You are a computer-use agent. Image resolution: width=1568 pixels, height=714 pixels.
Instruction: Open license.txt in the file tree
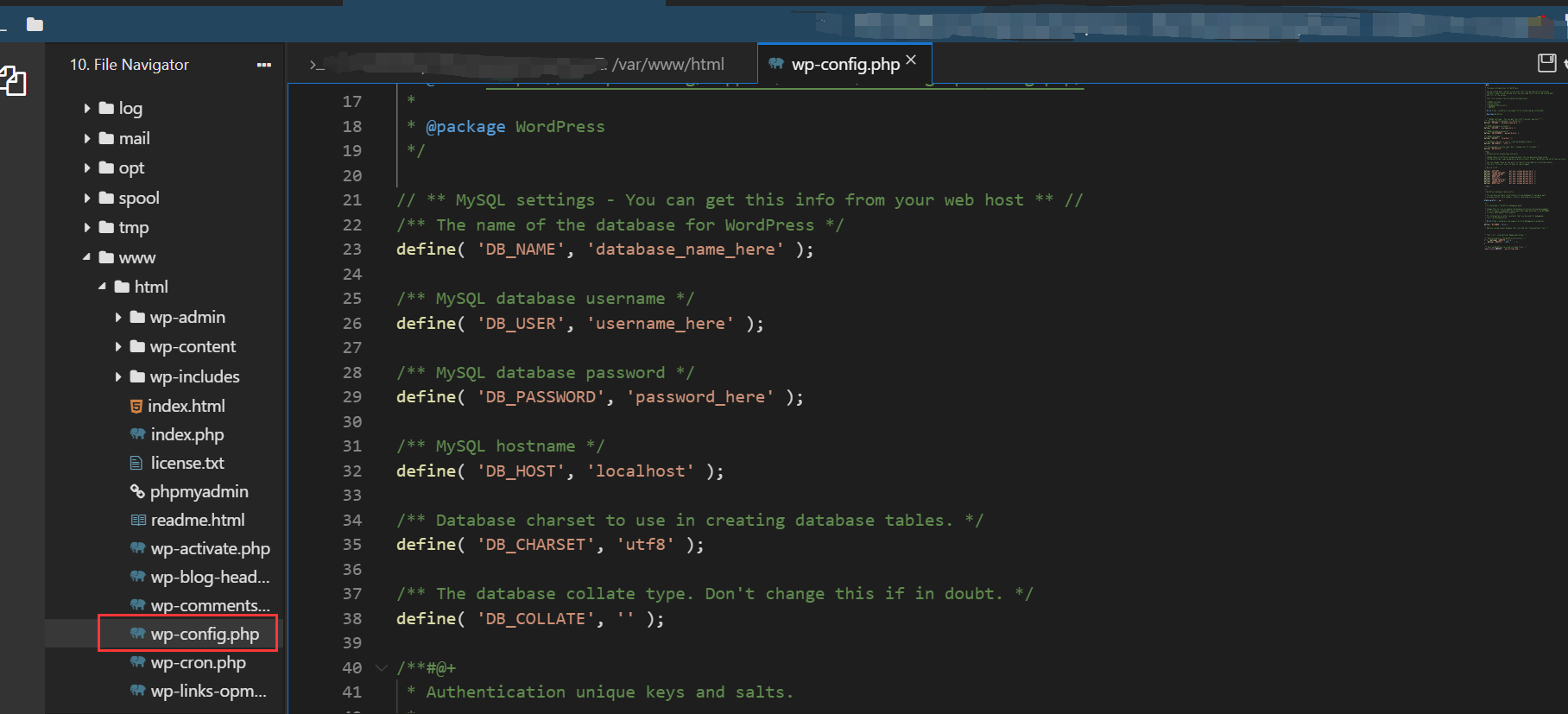point(187,463)
